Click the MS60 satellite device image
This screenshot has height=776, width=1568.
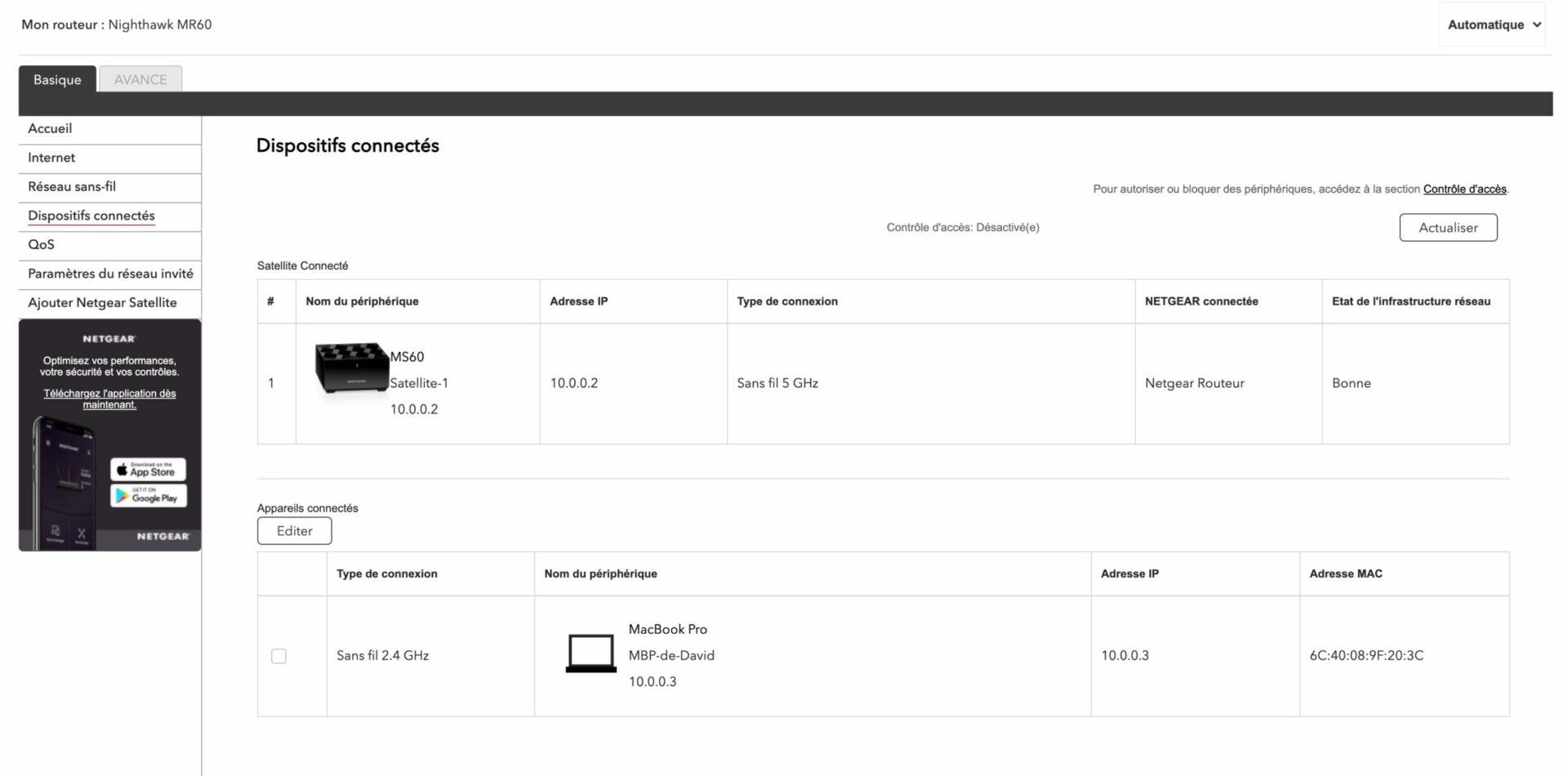(352, 369)
